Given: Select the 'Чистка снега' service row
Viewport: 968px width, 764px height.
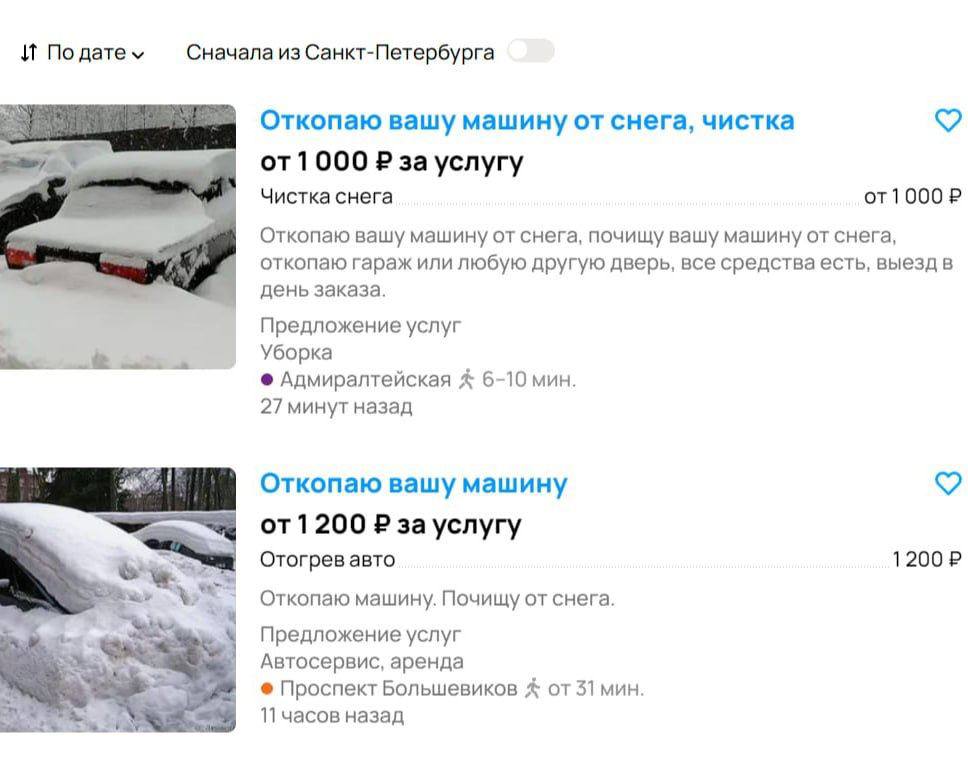Looking at the screenshot, I should click(611, 197).
